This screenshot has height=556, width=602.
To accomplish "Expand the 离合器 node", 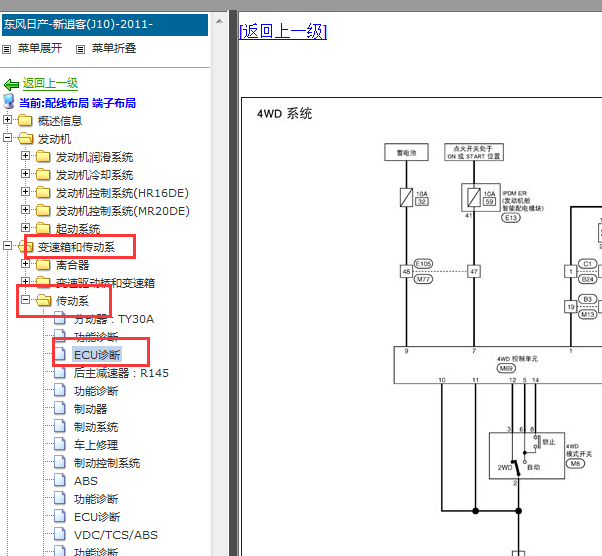I will point(25,263).
